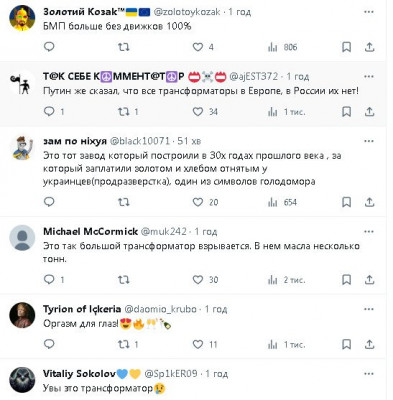
Task: Open Vitaliy Sokolov's profile name
Action: click(79, 374)
